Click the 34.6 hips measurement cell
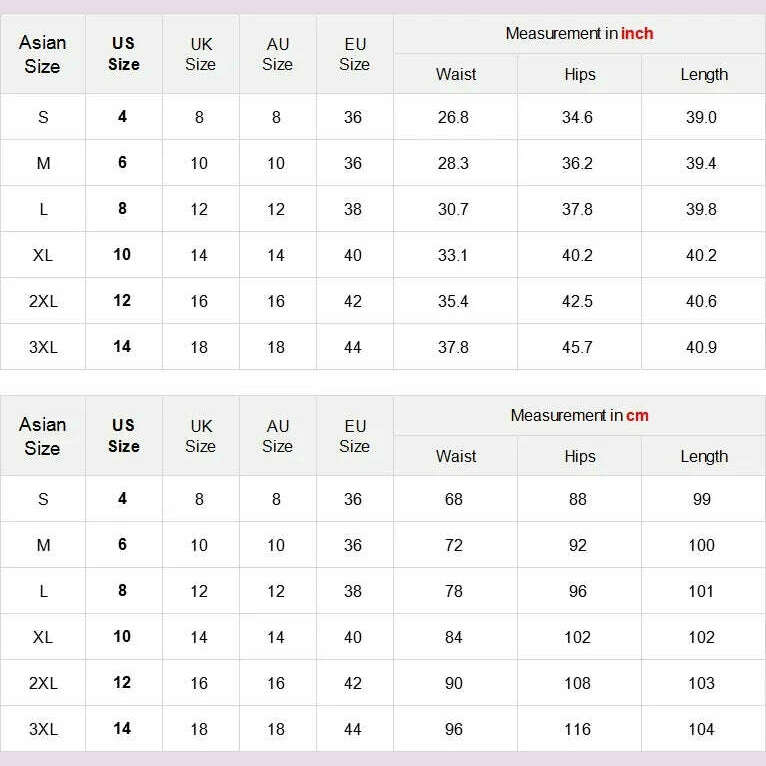Viewport: 766px width, 766px height. (x=577, y=117)
